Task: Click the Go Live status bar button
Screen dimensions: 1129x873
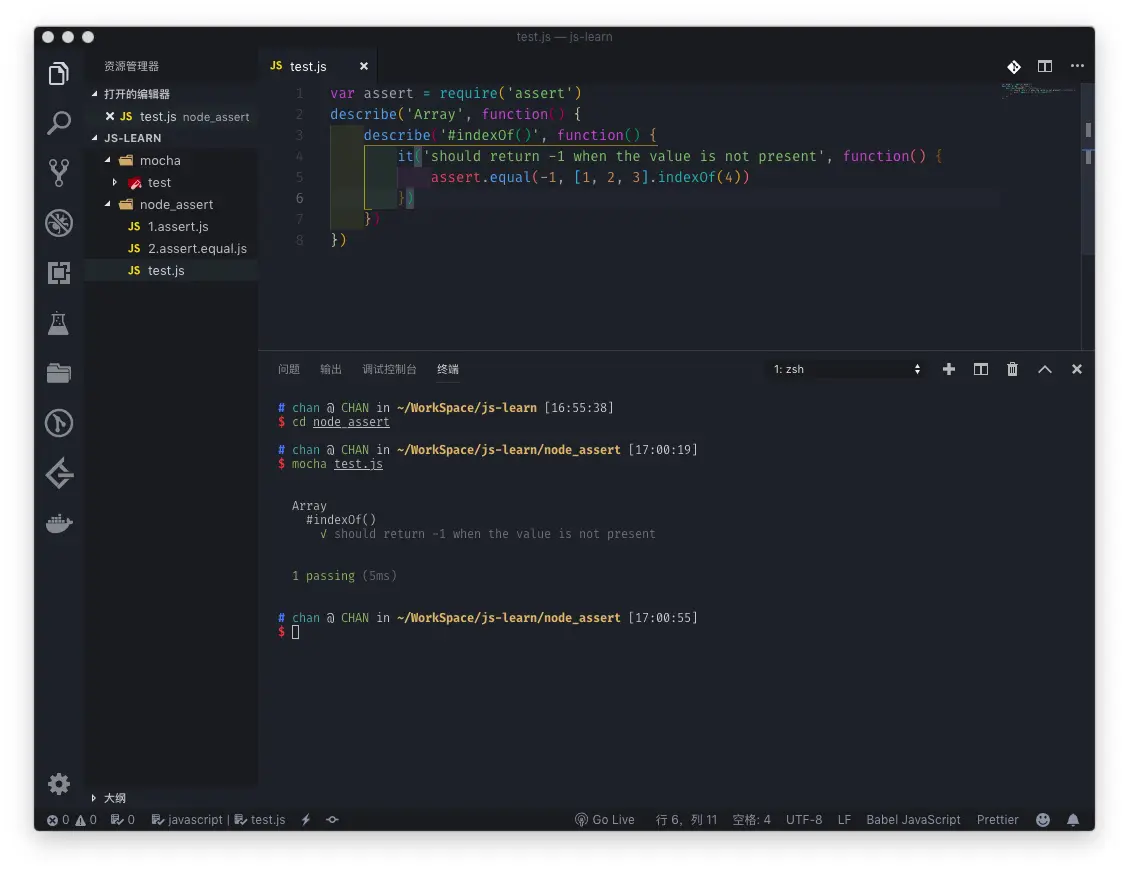Action: point(604,820)
